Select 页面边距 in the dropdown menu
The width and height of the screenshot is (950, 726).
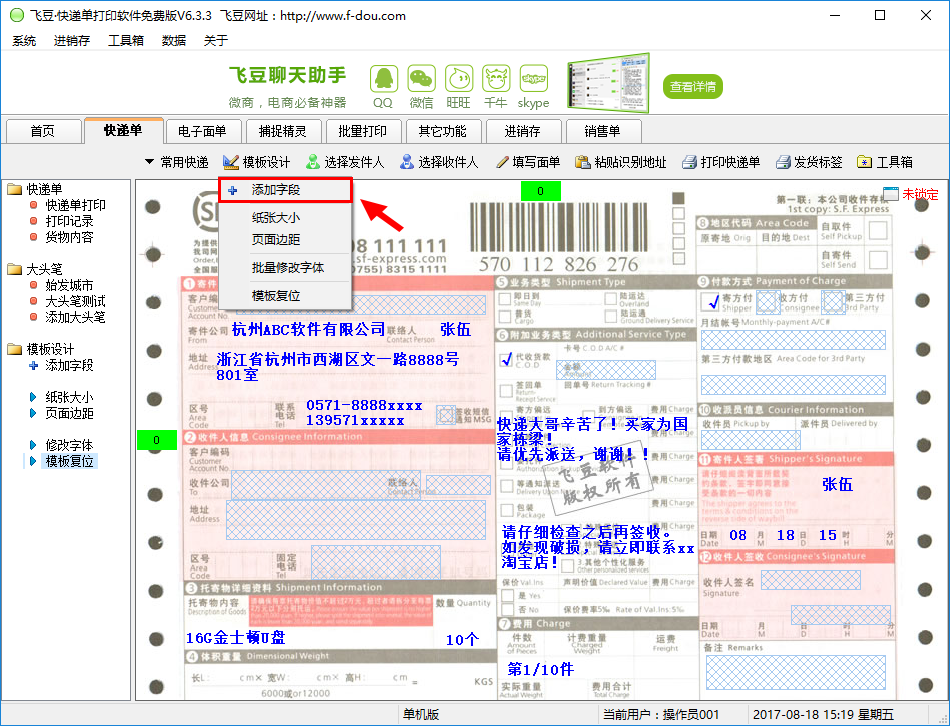[x=285, y=239]
